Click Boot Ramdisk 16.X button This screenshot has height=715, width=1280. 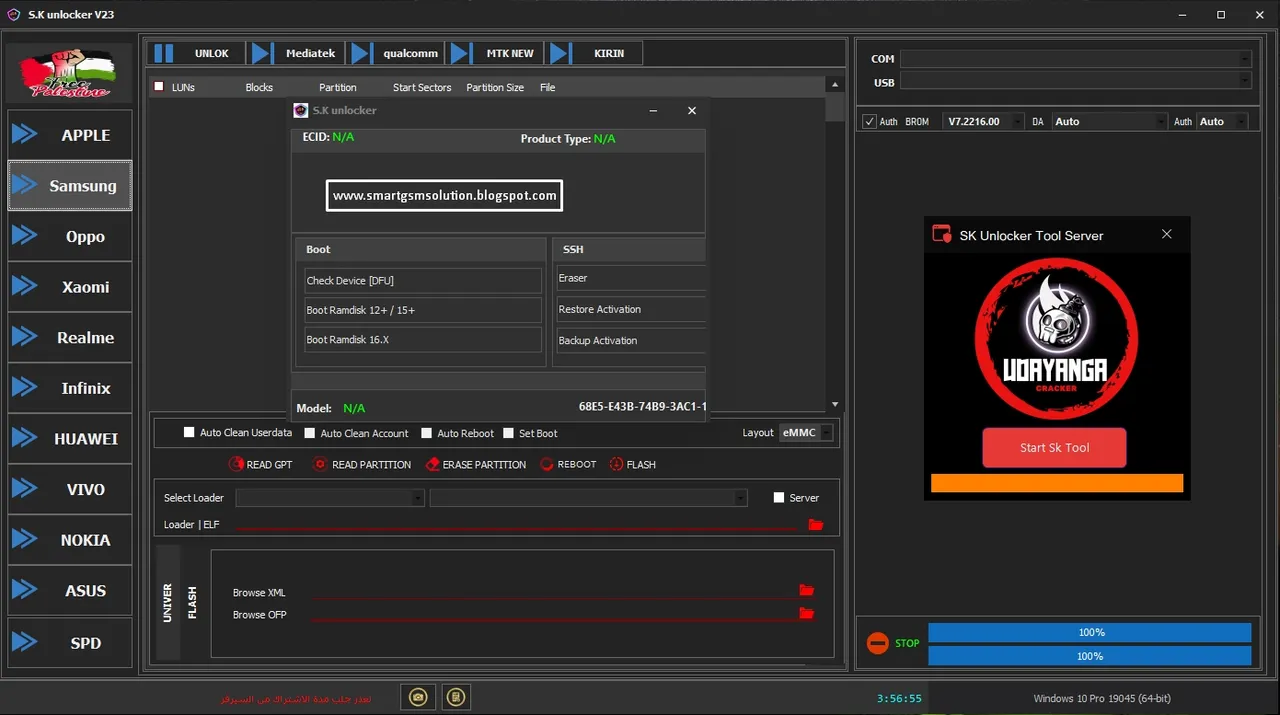(422, 340)
